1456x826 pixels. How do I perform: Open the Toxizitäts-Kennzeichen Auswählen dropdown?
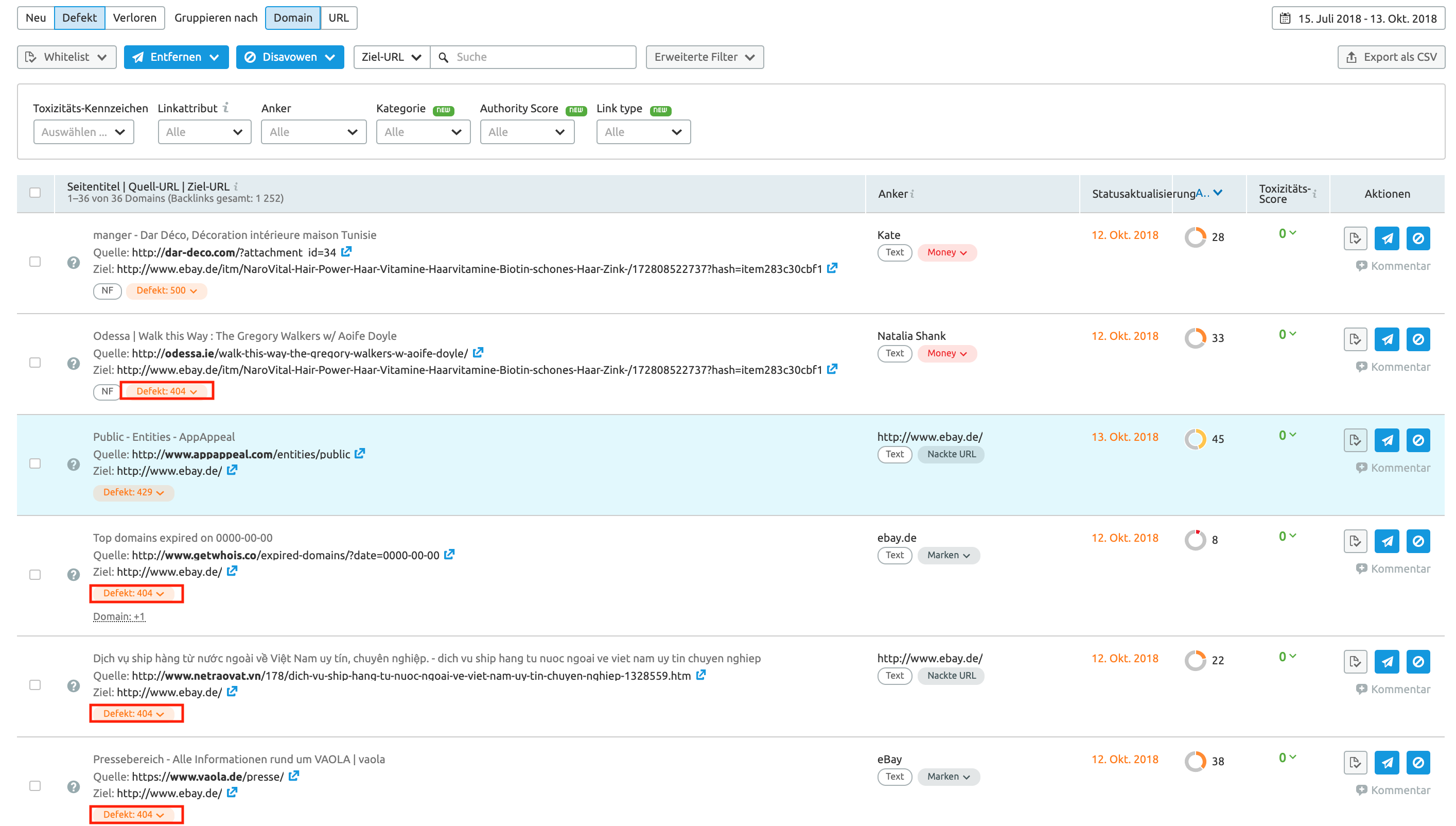[x=84, y=132]
